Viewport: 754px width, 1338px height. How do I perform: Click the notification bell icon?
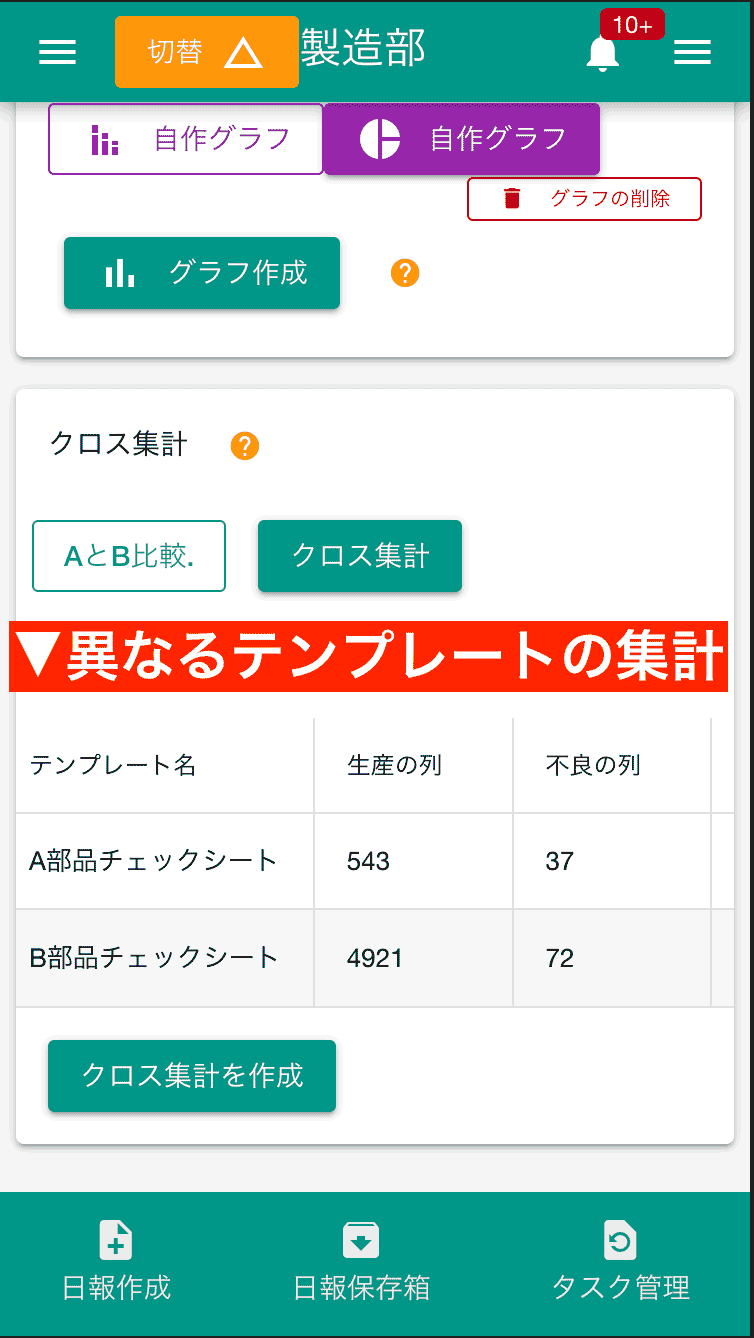coord(602,53)
